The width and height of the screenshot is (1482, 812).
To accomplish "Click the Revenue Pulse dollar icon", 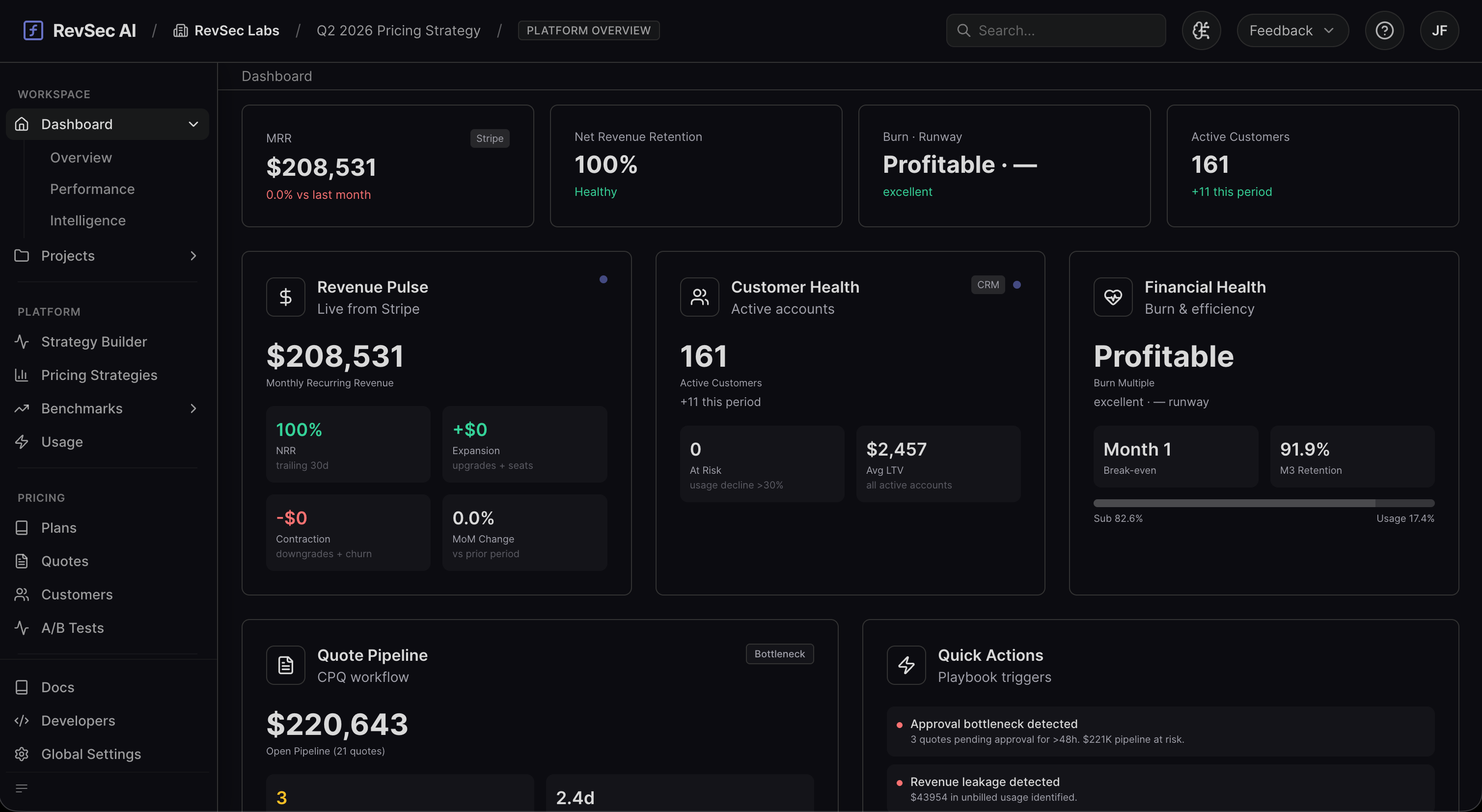I will coord(285,297).
